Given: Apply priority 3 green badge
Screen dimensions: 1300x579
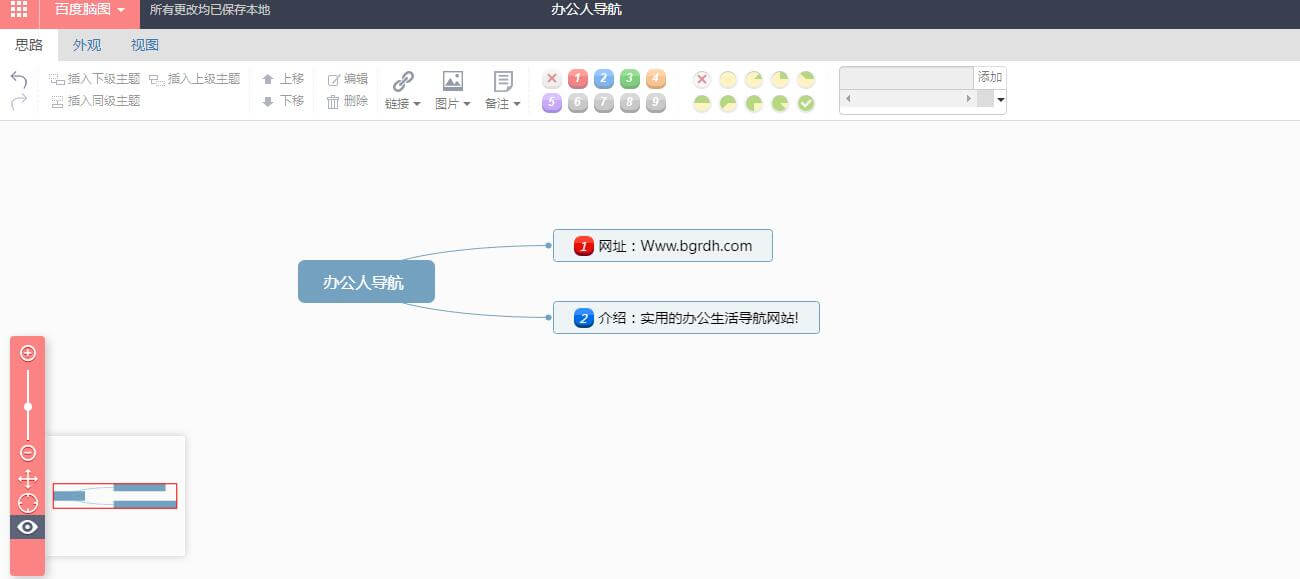Looking at the screenshot, I should pos(630,79).
